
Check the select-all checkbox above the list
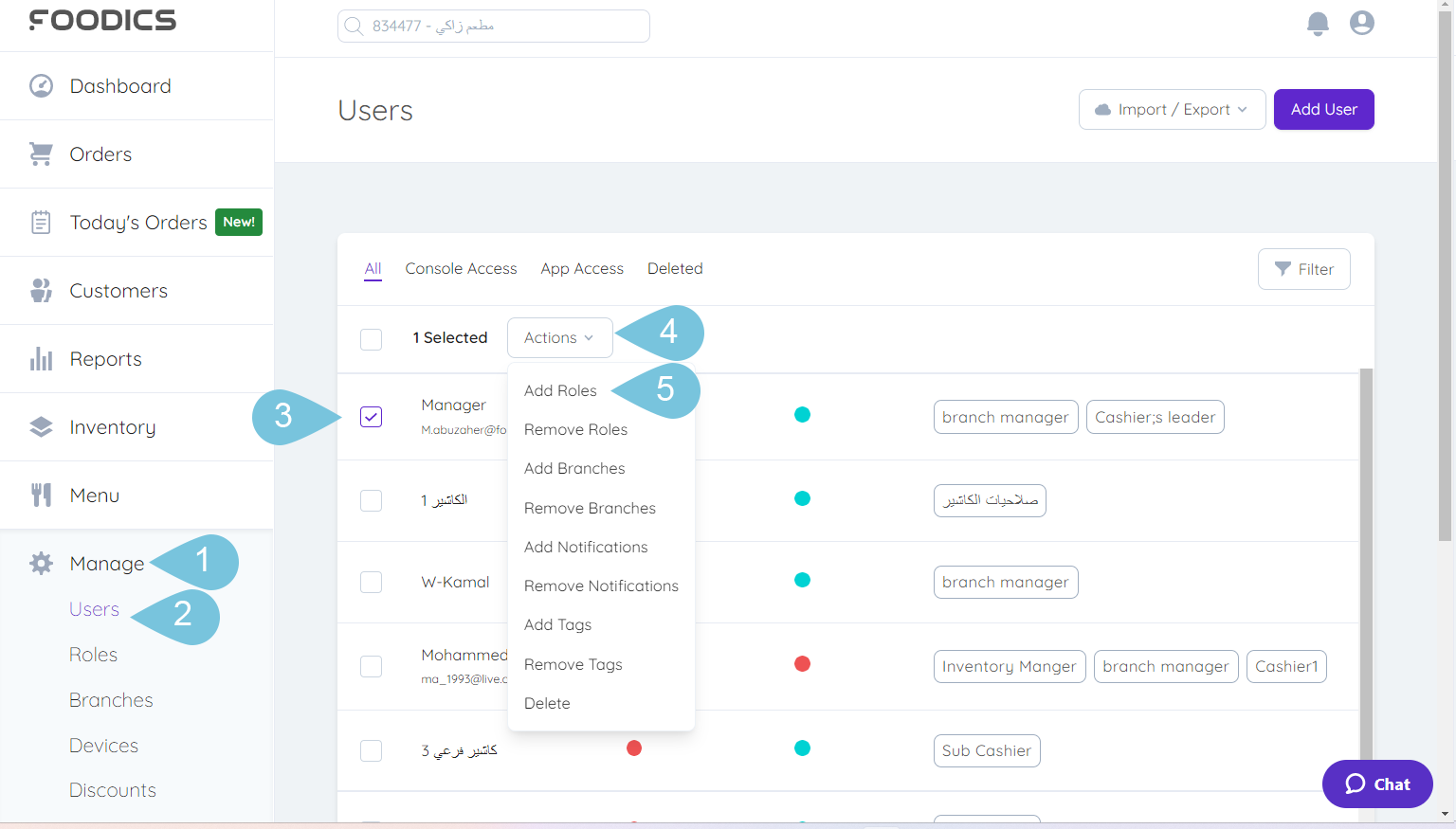pos(371,338)
